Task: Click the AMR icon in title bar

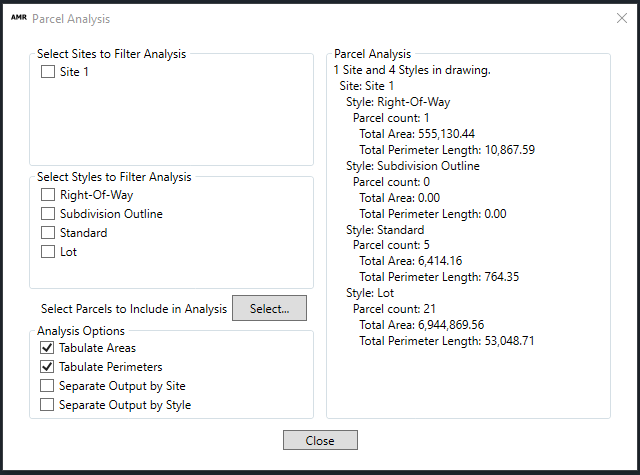Action: 17,18
